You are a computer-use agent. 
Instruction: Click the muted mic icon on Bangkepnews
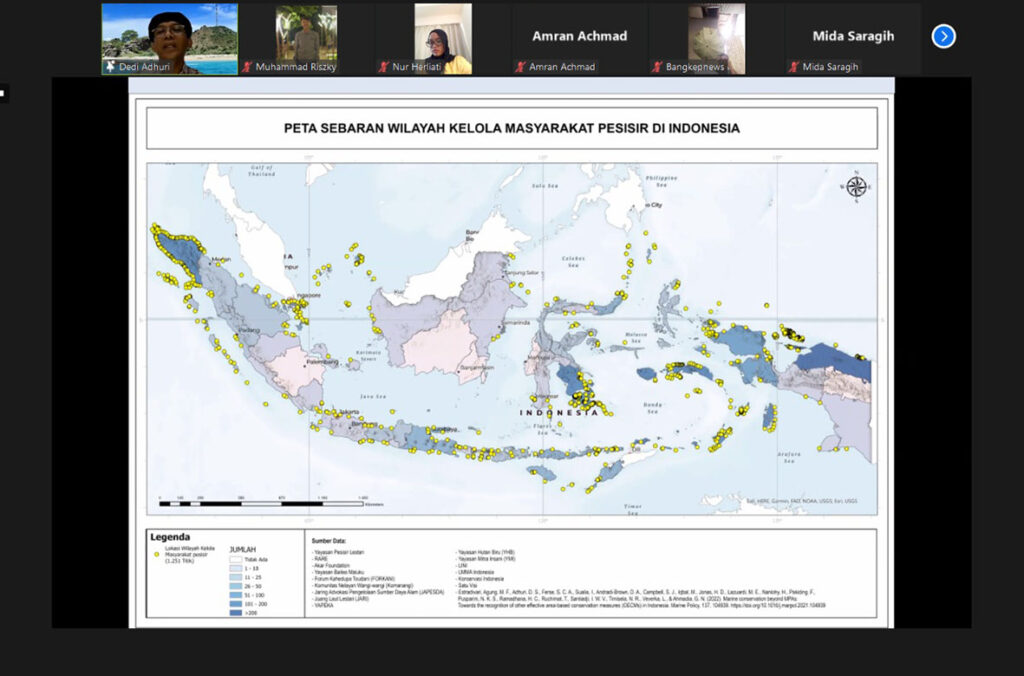click(x=658, y=67)
